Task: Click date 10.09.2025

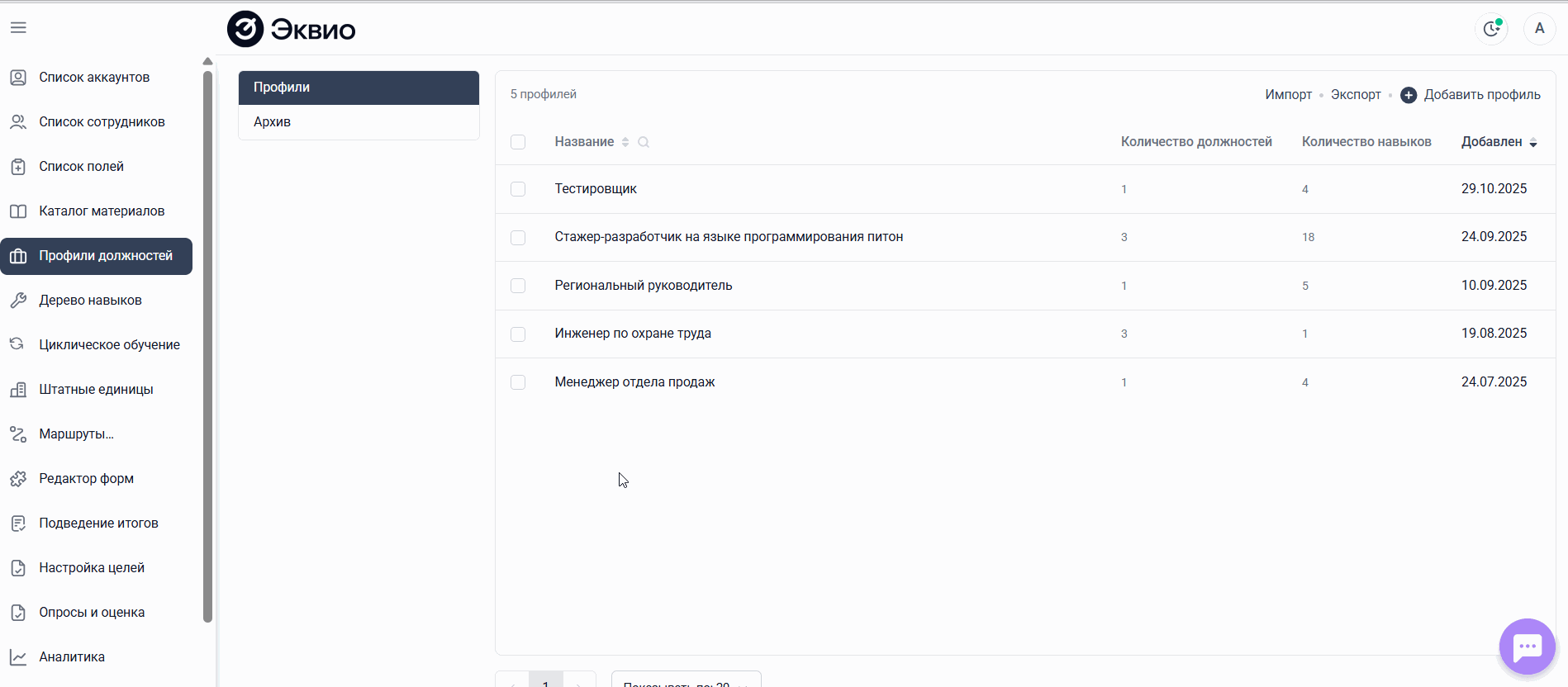Action: (1494, 286)
